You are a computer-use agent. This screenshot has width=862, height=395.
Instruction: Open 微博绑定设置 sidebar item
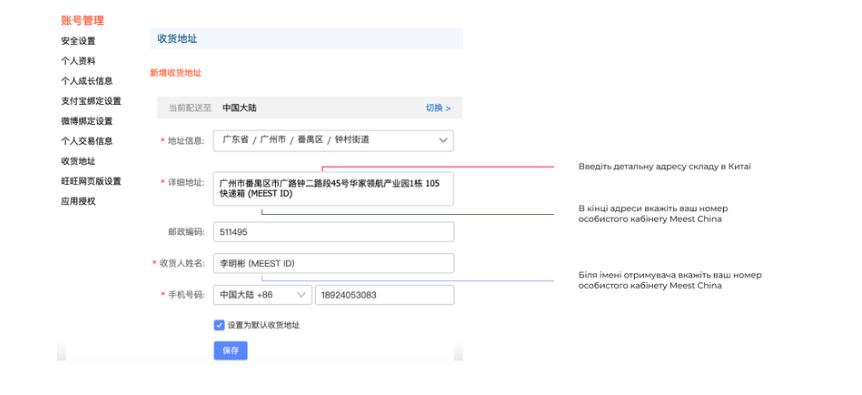point(87,121)
